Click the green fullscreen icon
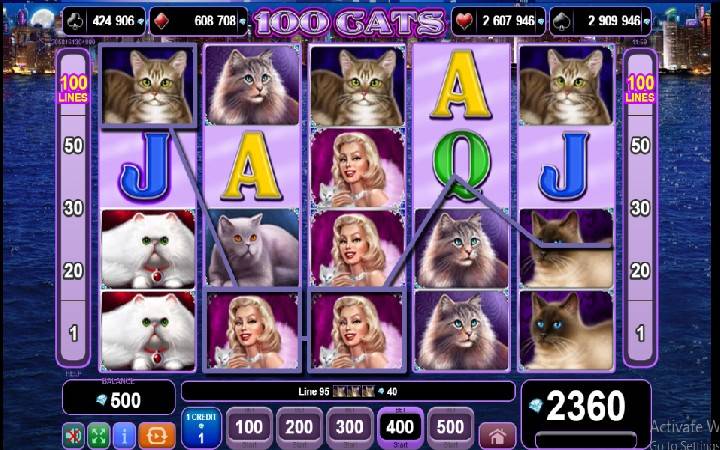This screenshot has height=450, width=720. tap(99, 434)
